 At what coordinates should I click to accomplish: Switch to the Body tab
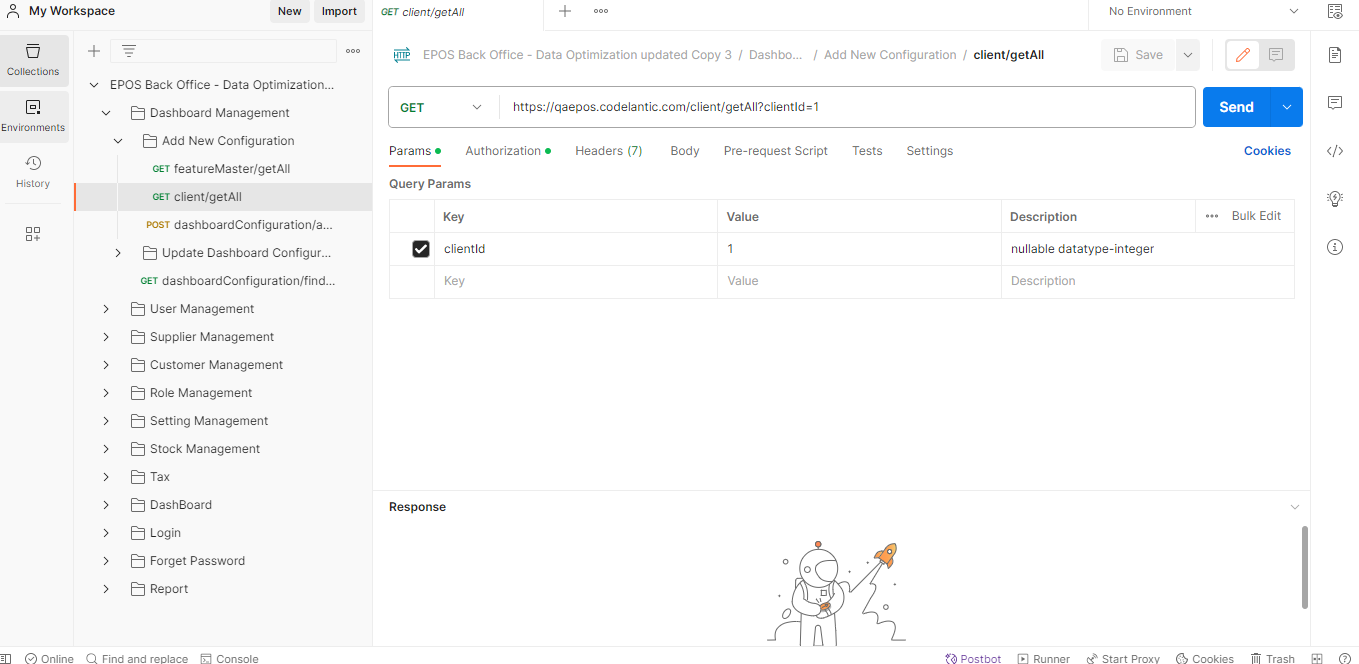685,151
